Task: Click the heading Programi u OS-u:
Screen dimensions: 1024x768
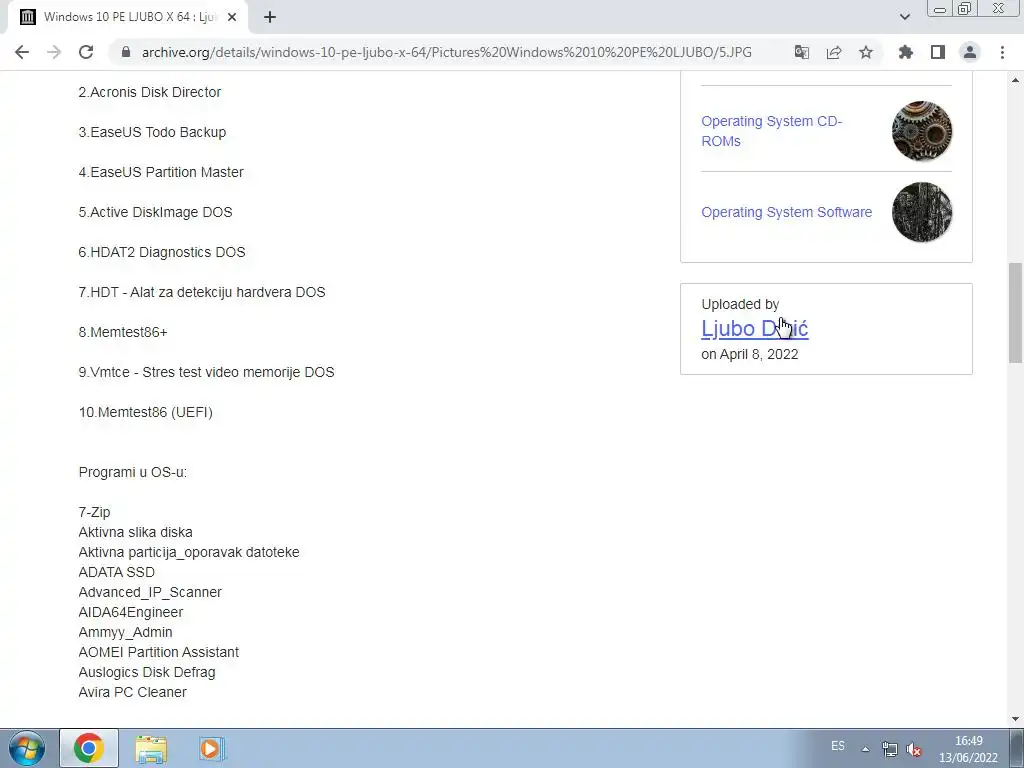Action: coord(133,472)
